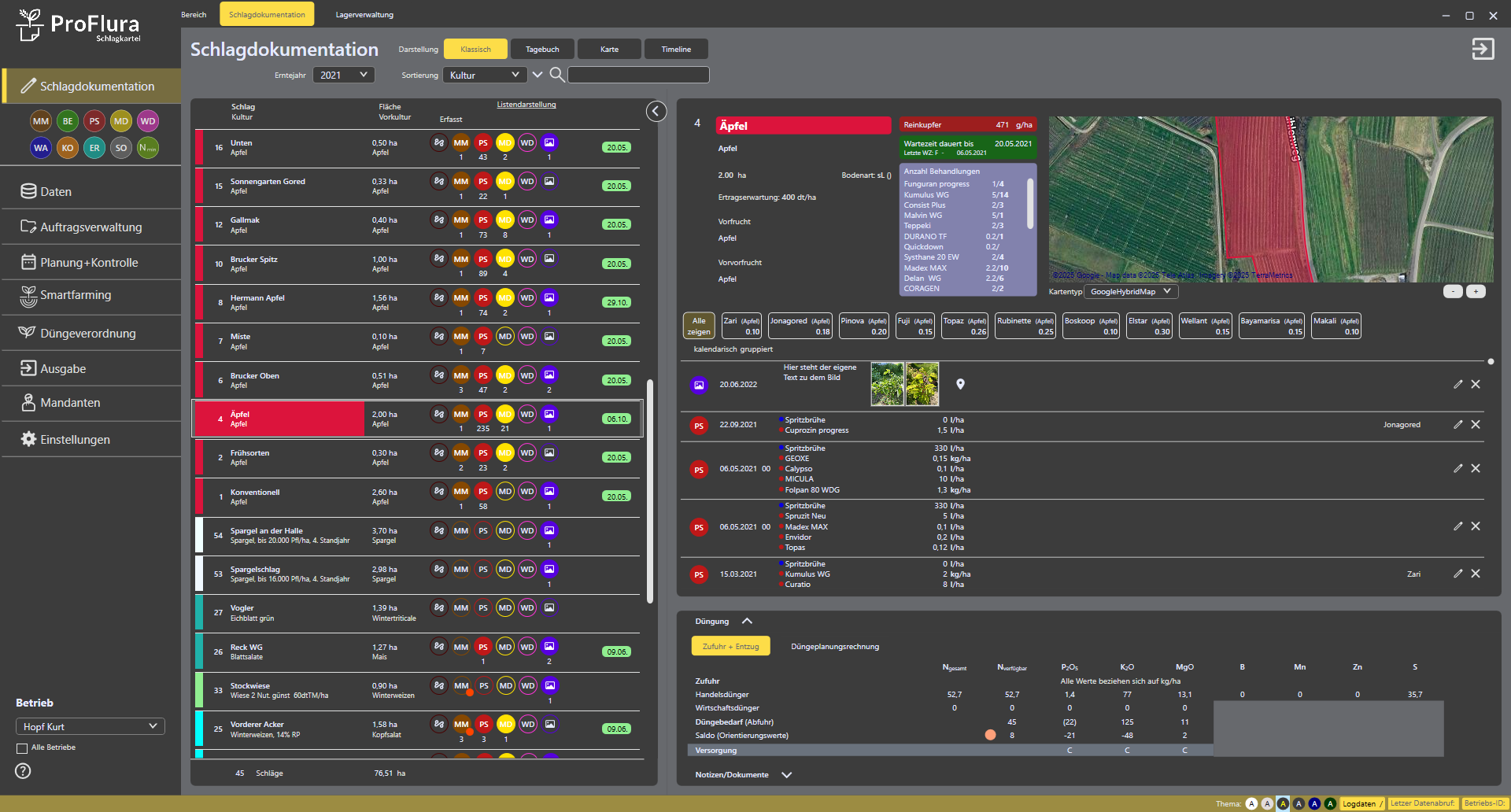Viewport: 1511px width, 812px height.
Task: Enable the Alle Betriebe checkbox
Action: click(22, 748)
